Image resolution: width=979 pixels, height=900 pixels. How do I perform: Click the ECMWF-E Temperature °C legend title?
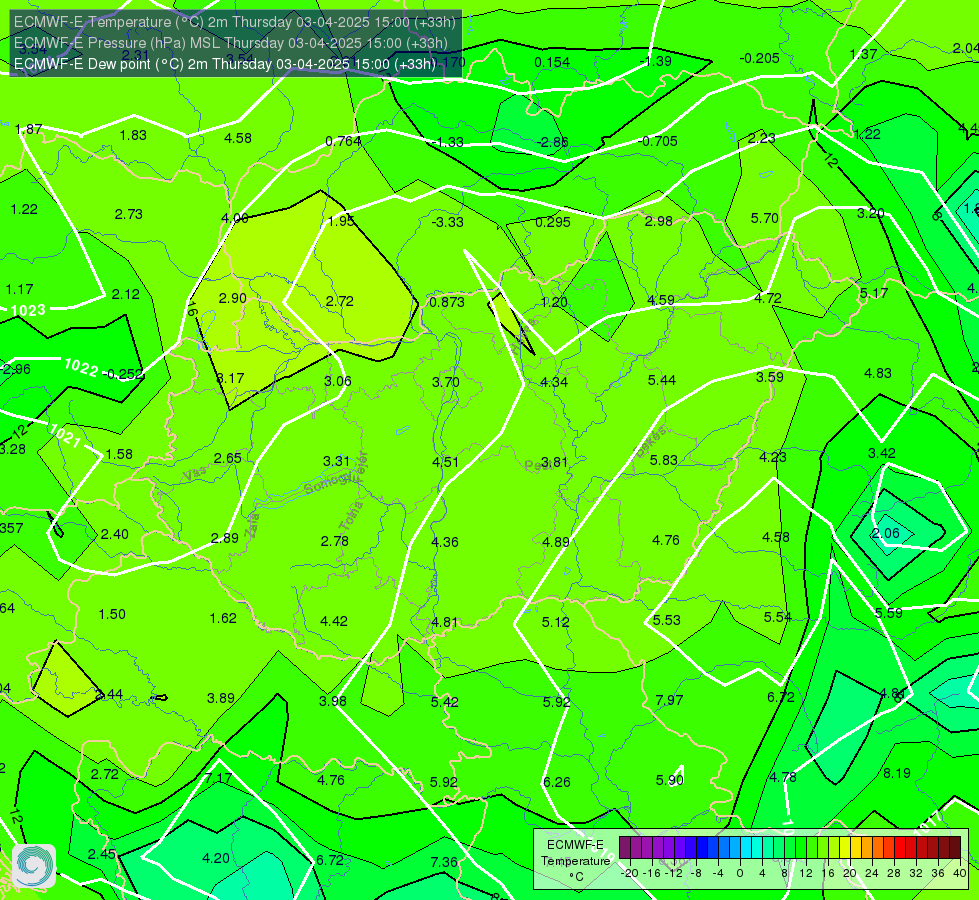coord(575,861)
